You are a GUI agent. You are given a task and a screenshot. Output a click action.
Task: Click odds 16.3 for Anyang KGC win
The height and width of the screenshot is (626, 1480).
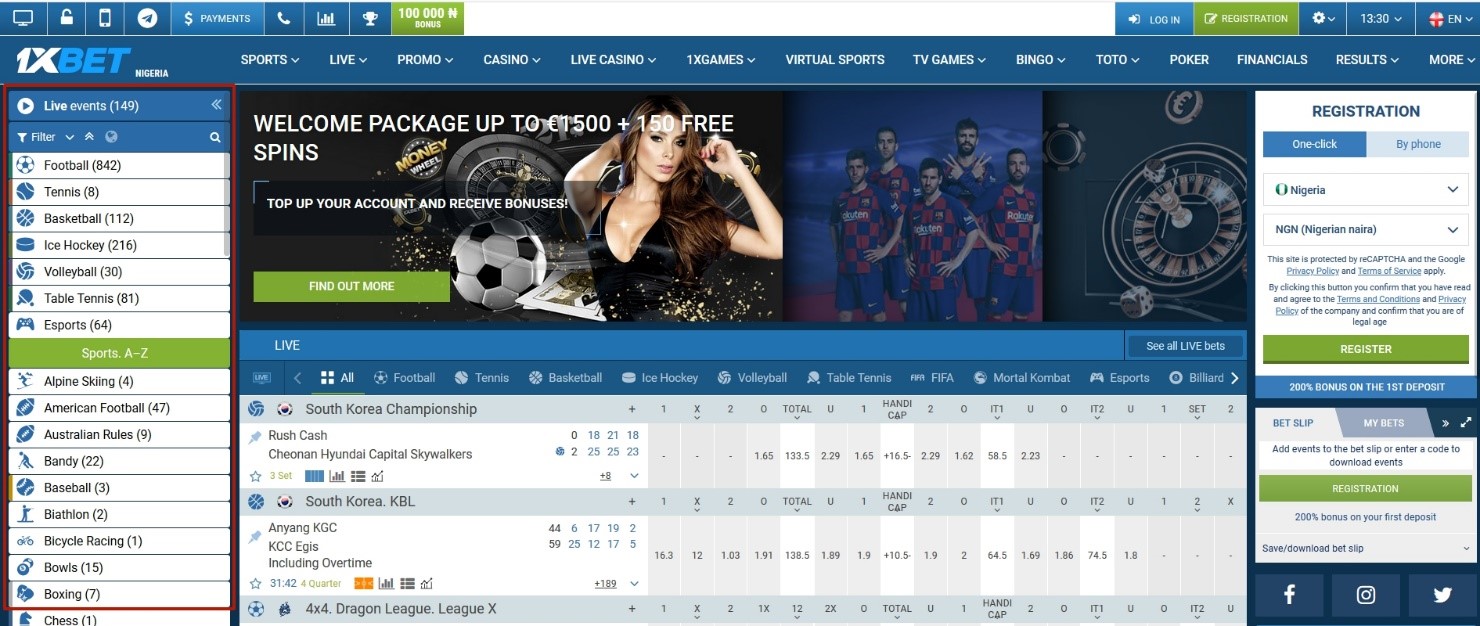pyautogui.click(x=663, y=554)
